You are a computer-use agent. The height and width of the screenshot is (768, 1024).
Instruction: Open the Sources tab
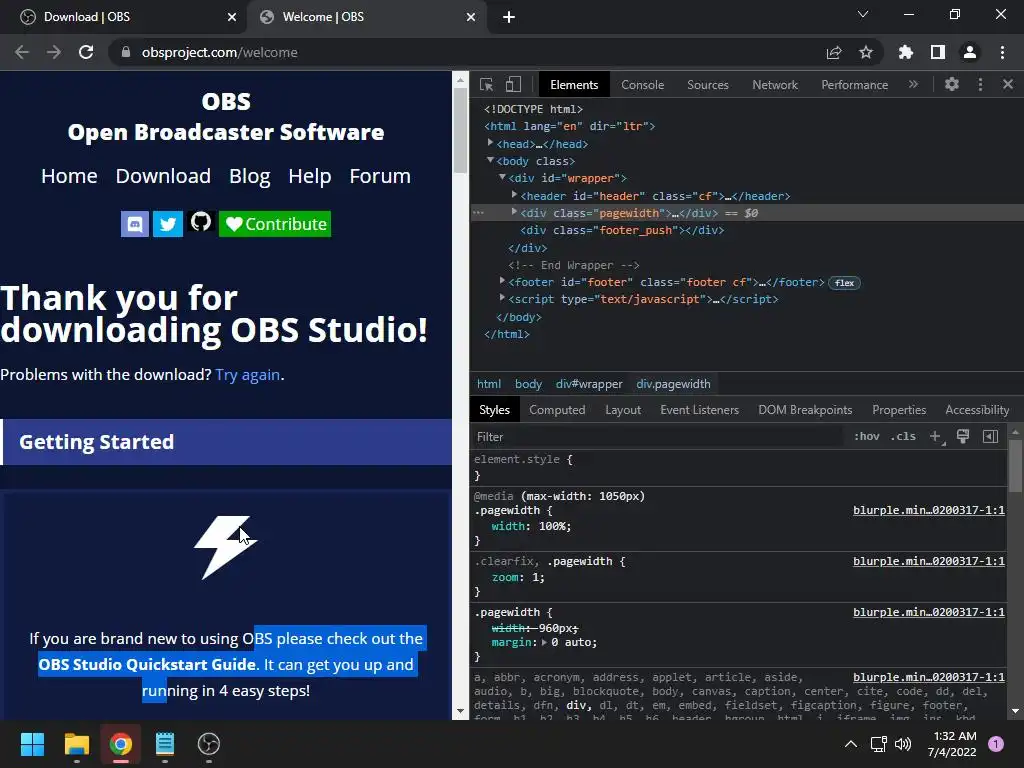tap(707, 85)
